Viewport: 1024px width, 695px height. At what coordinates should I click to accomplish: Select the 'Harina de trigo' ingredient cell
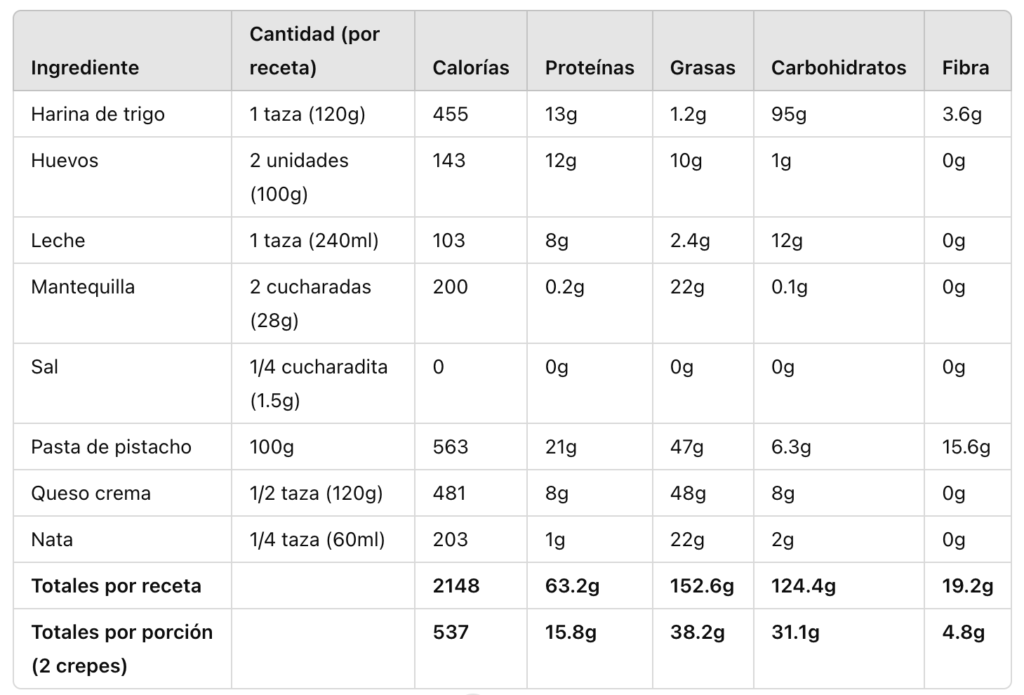(98, 114)
